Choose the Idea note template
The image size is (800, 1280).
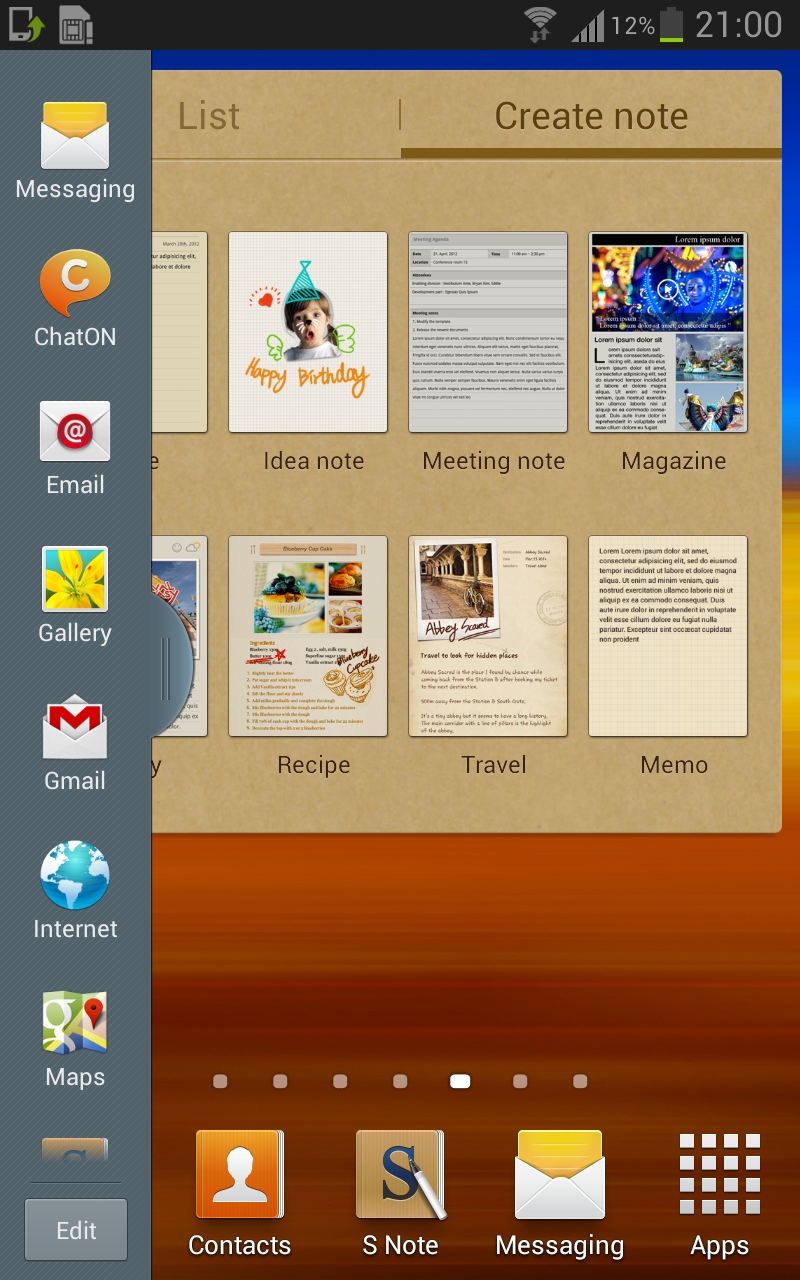point(308,332)
